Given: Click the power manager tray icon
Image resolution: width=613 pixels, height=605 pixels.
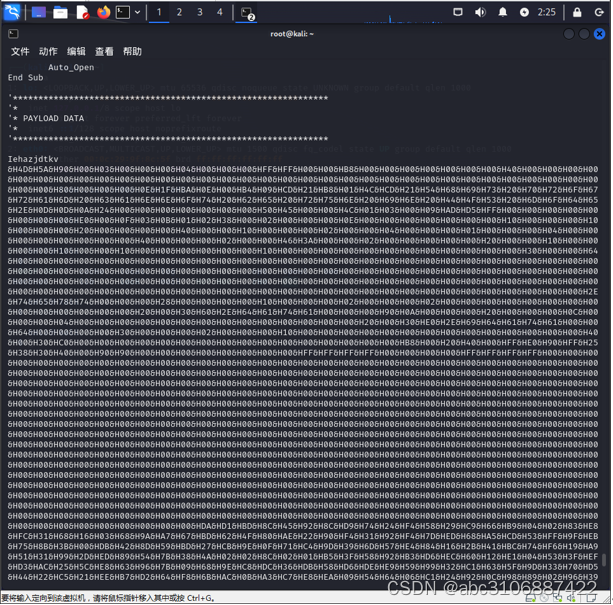Looking at the screenshot, I should [524, 13].
